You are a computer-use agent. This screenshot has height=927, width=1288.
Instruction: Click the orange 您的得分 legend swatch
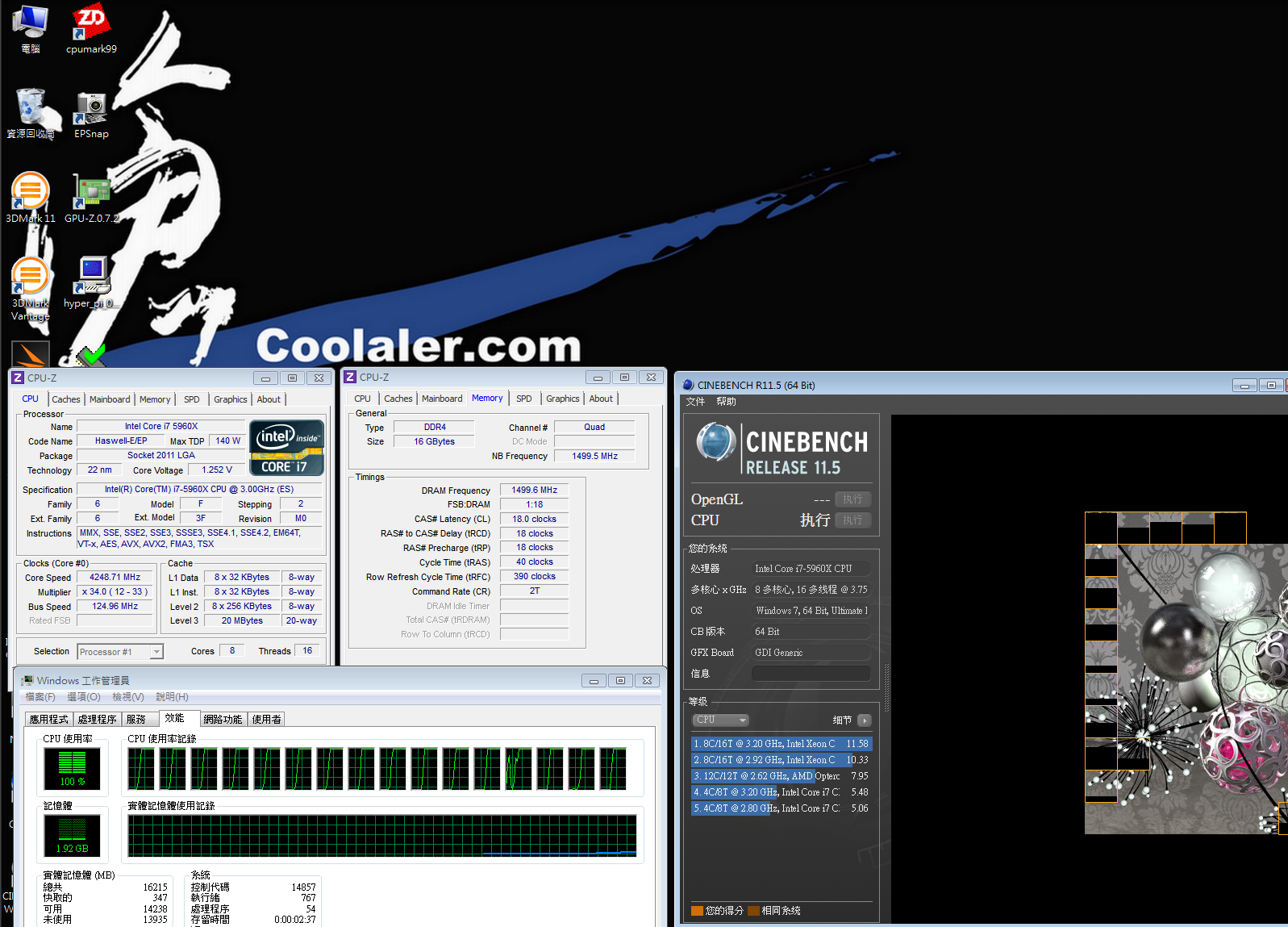point(697,911)
